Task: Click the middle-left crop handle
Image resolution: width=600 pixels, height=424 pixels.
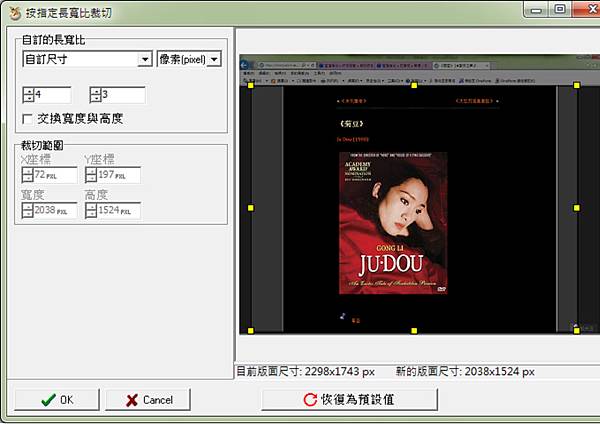Action: [251, 208]
